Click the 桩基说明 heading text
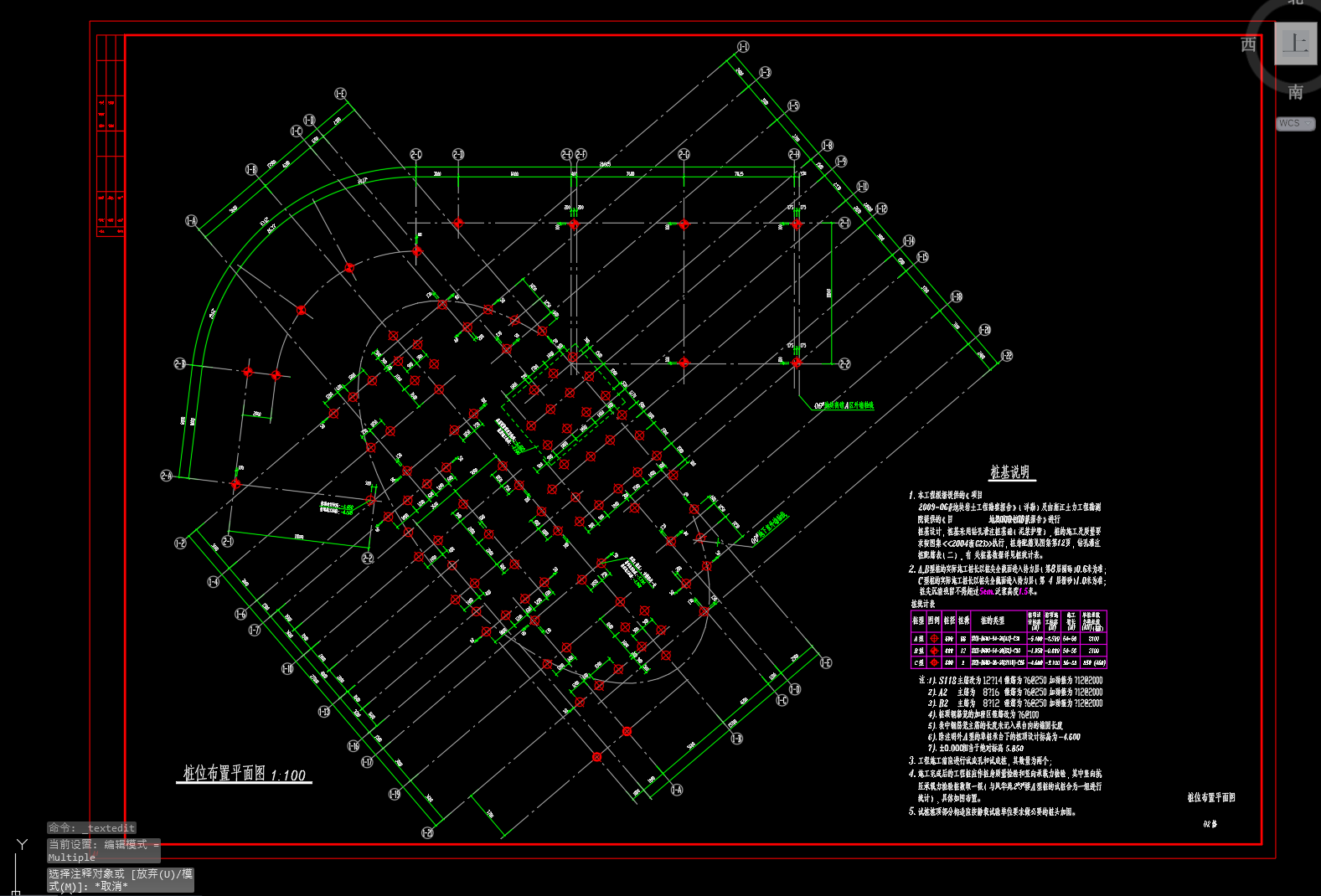 (x=1009, y=472)
